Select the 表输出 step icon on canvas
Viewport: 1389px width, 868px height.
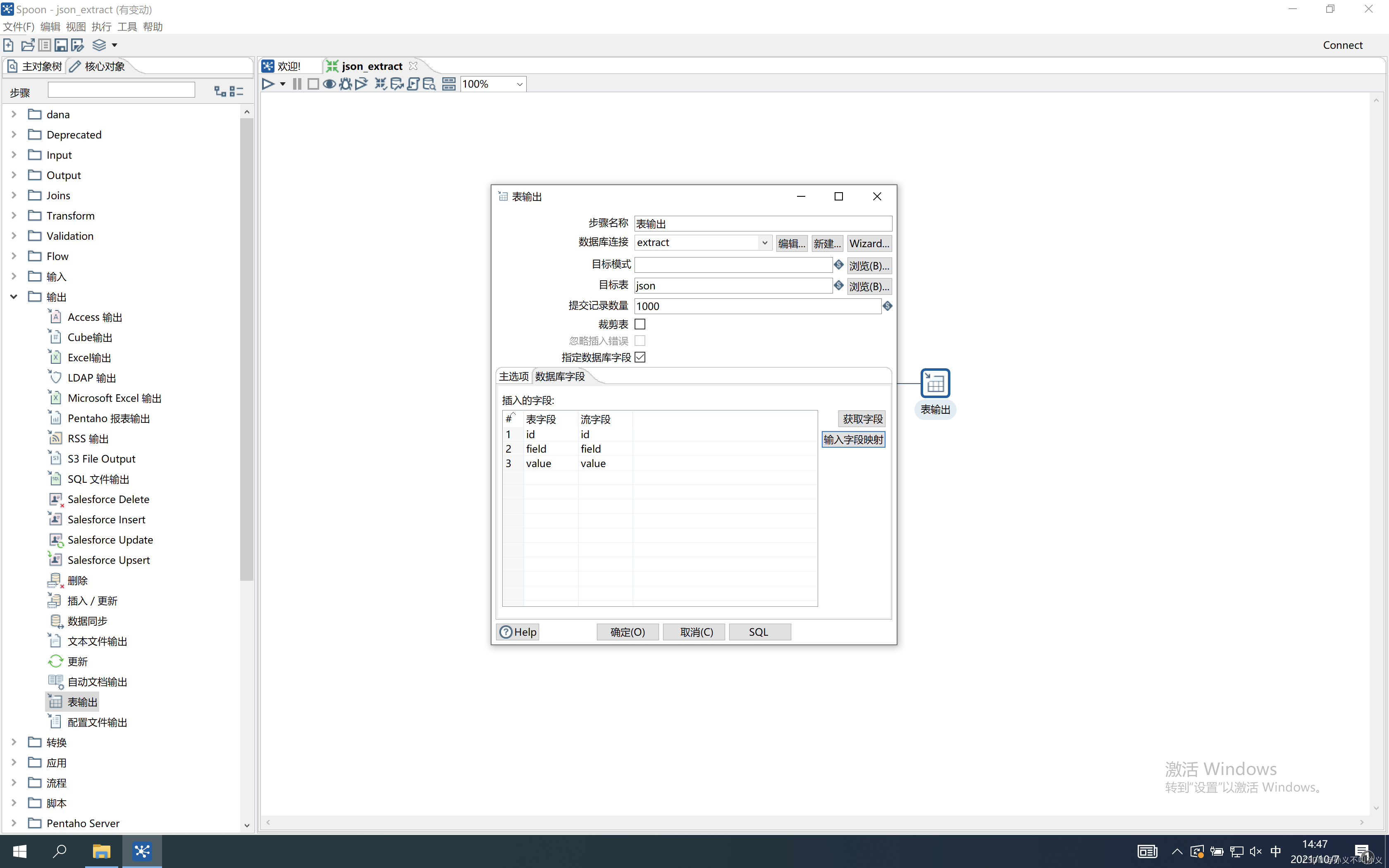click(935, 384)
